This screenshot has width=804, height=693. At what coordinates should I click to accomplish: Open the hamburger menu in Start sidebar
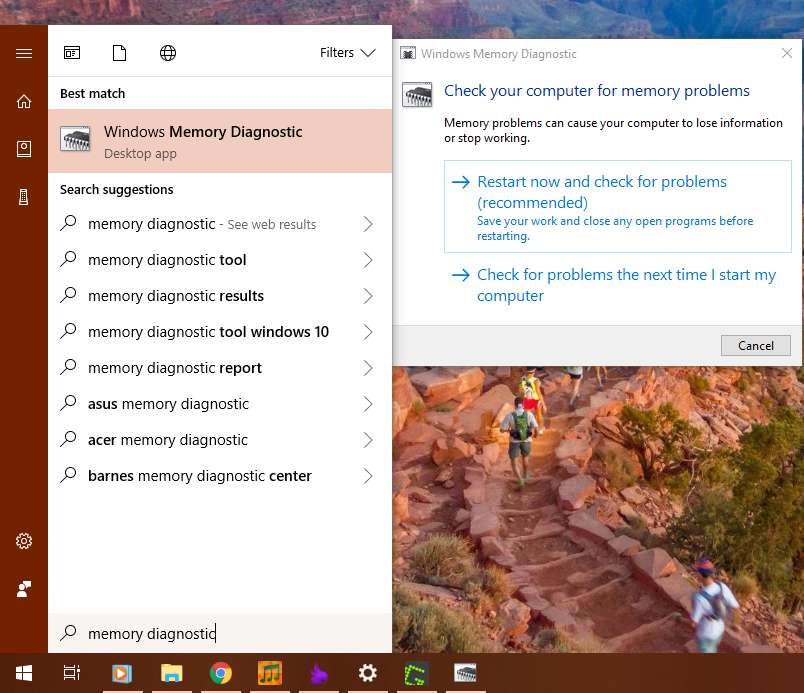point(24,53)
